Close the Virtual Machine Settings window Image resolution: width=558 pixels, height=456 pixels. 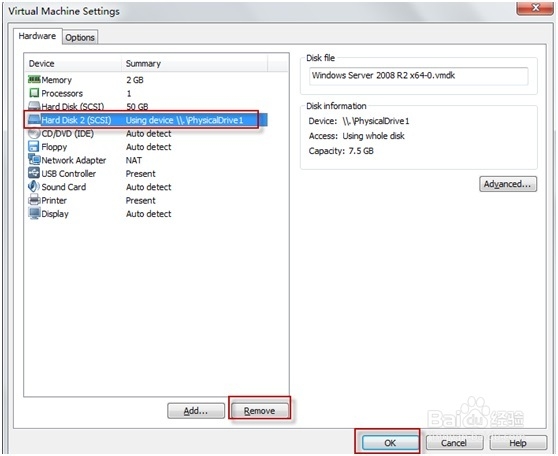[535, 8]
